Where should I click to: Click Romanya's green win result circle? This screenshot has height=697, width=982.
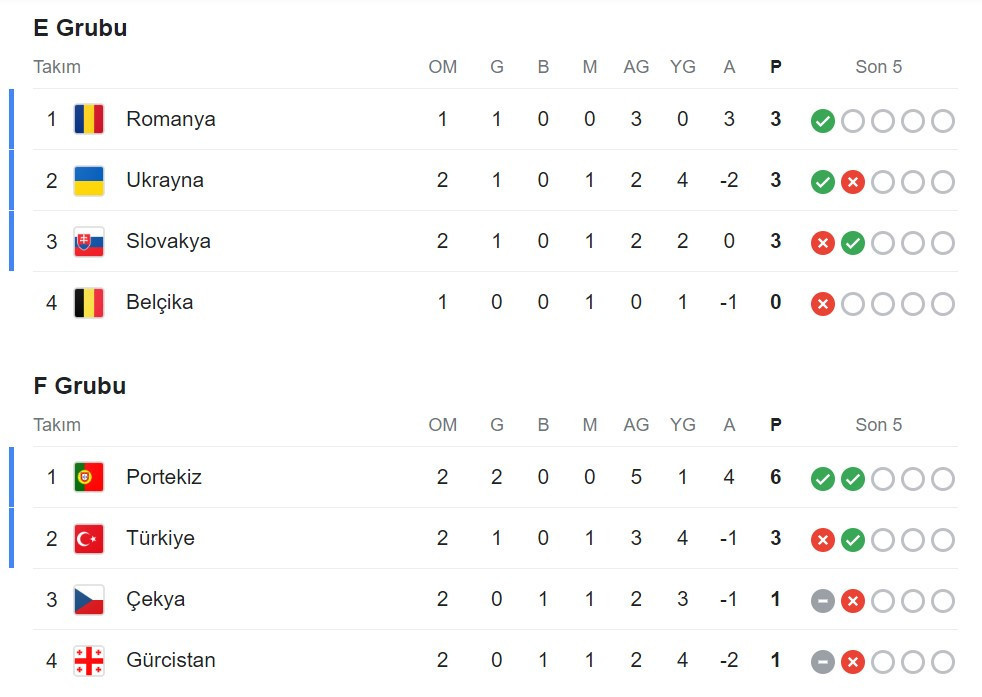tap(822, 120)
